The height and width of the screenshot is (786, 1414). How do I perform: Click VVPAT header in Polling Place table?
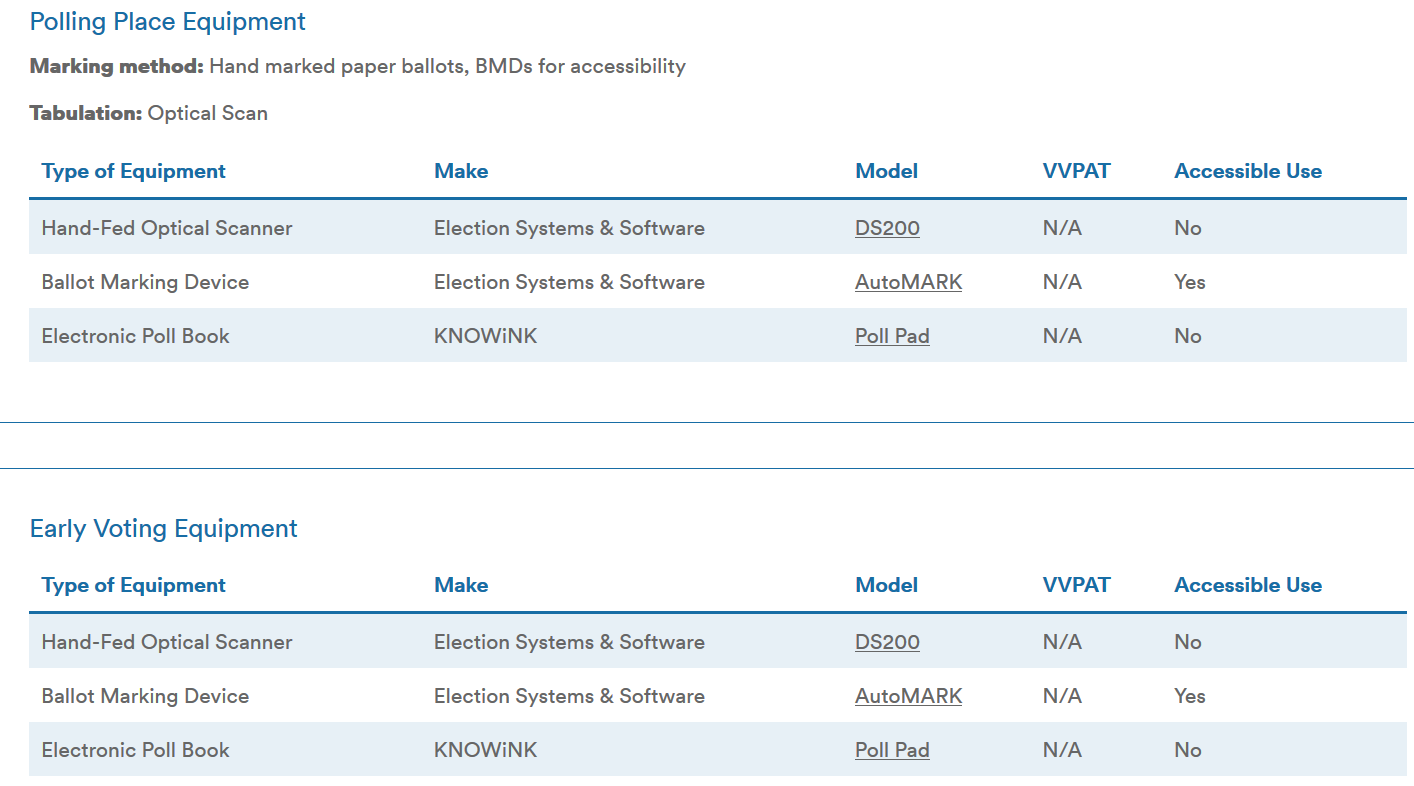[x=1076, y=171]
